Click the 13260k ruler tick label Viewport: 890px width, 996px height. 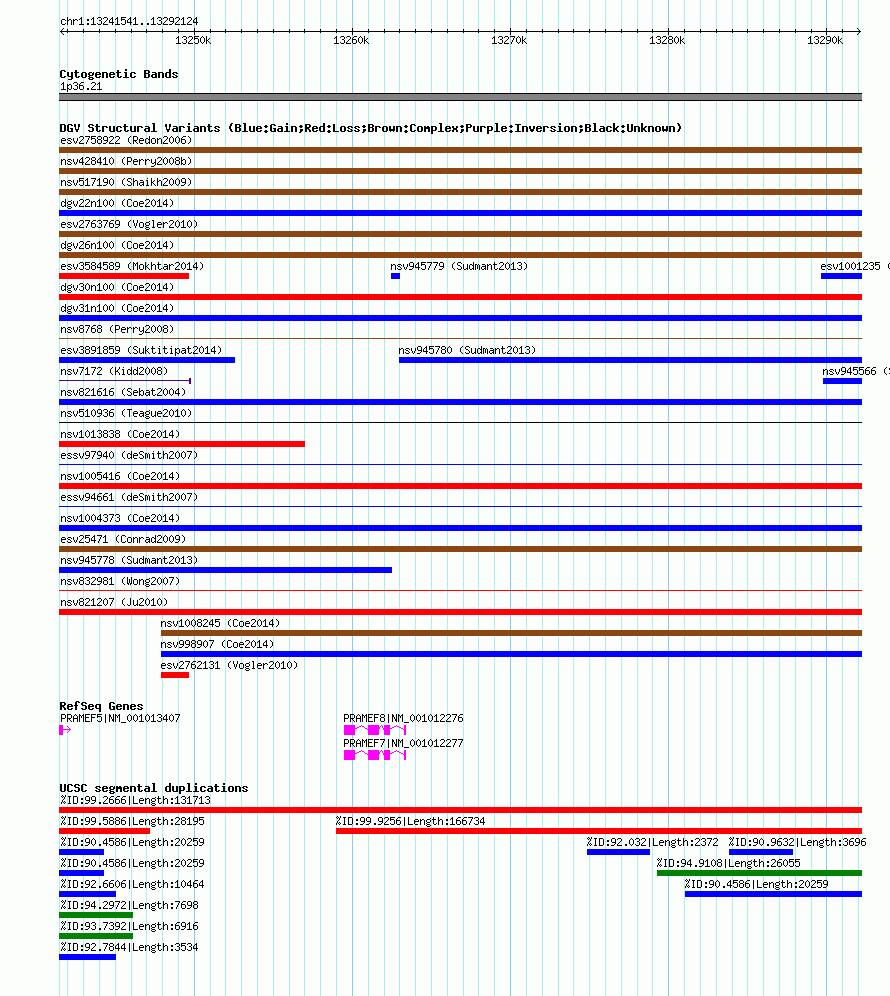click(351, 40)
